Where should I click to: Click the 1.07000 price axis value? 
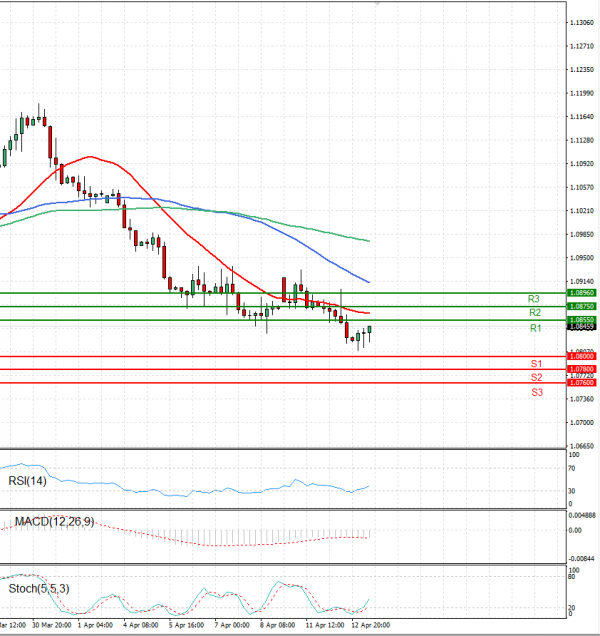(x=582, y=423)
